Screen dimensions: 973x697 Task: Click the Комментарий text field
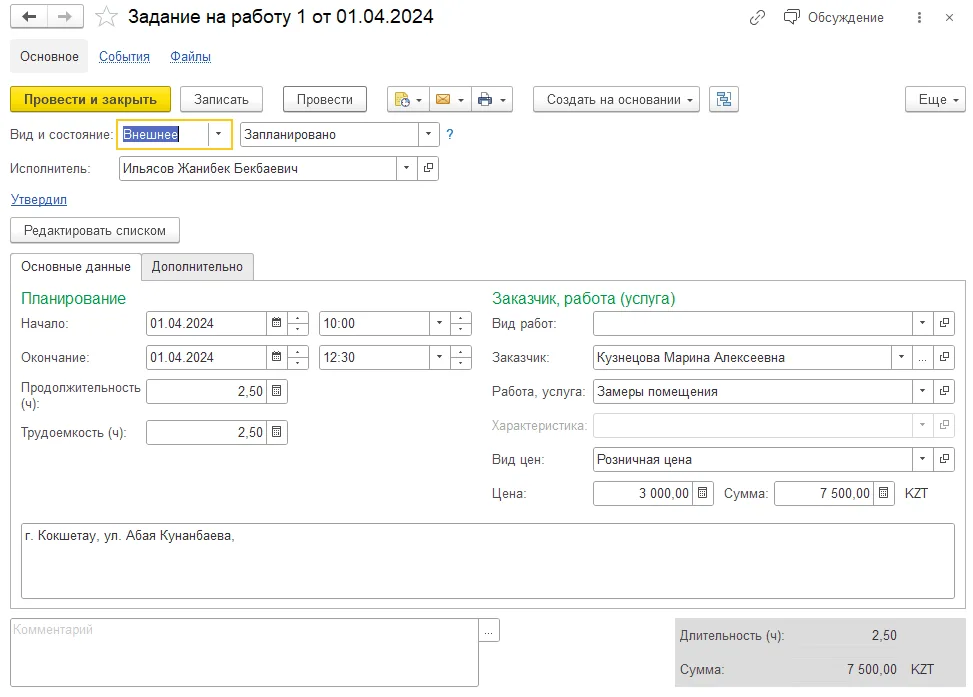[x=244, y=652]
